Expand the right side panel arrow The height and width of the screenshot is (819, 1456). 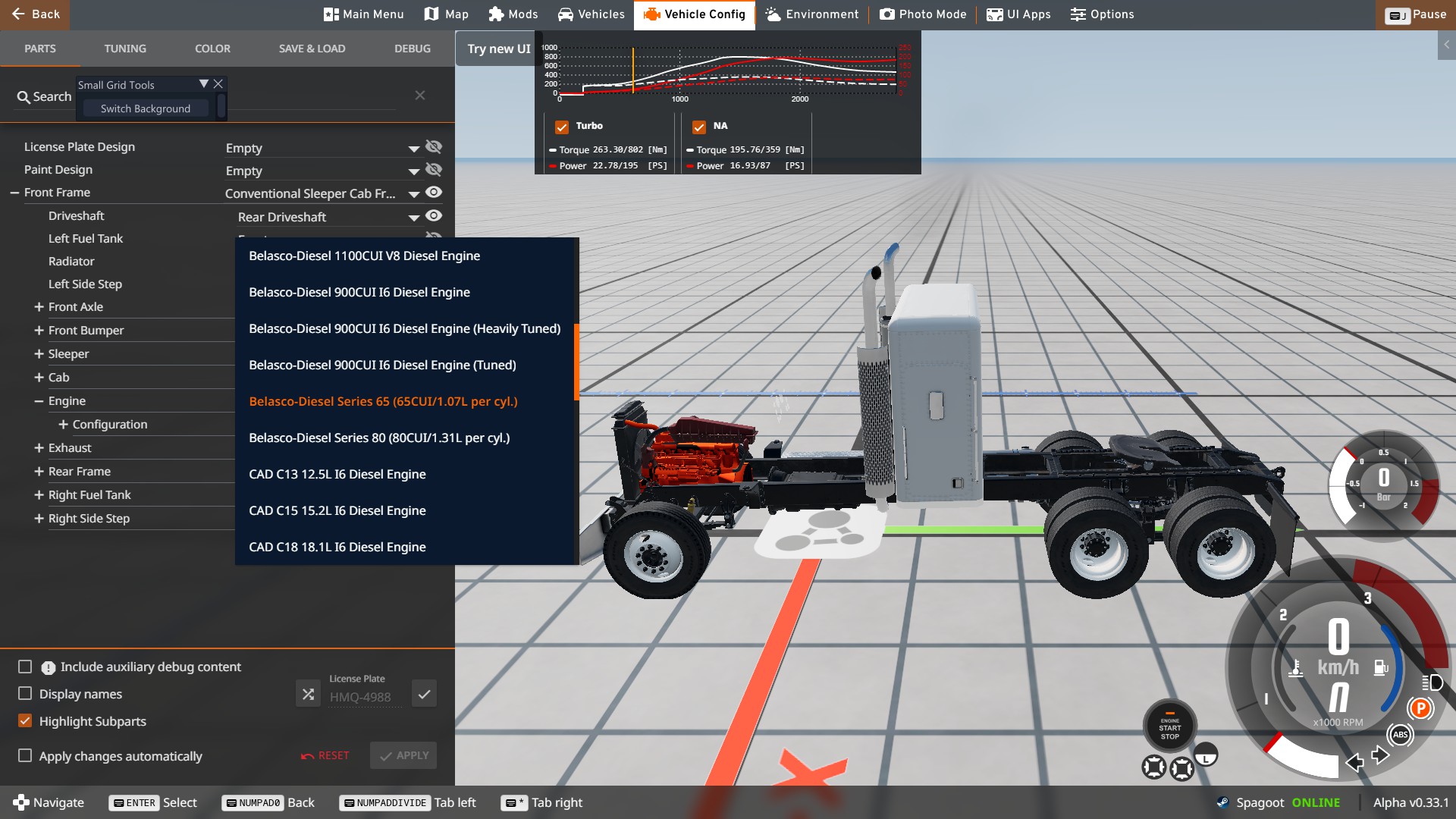(1446, 45)
